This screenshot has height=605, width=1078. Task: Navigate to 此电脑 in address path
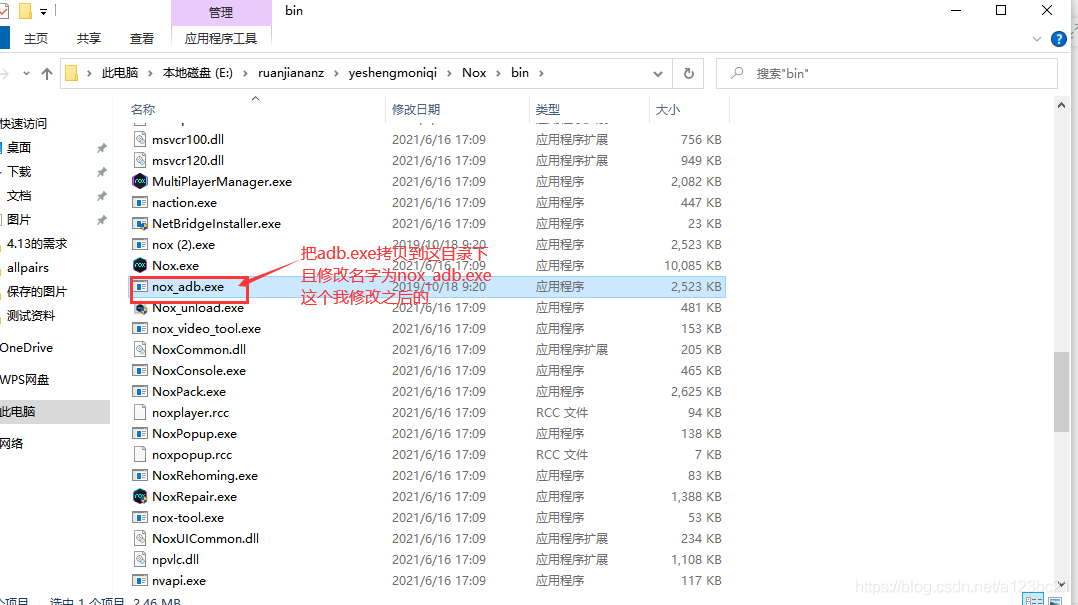pos(120,73)
